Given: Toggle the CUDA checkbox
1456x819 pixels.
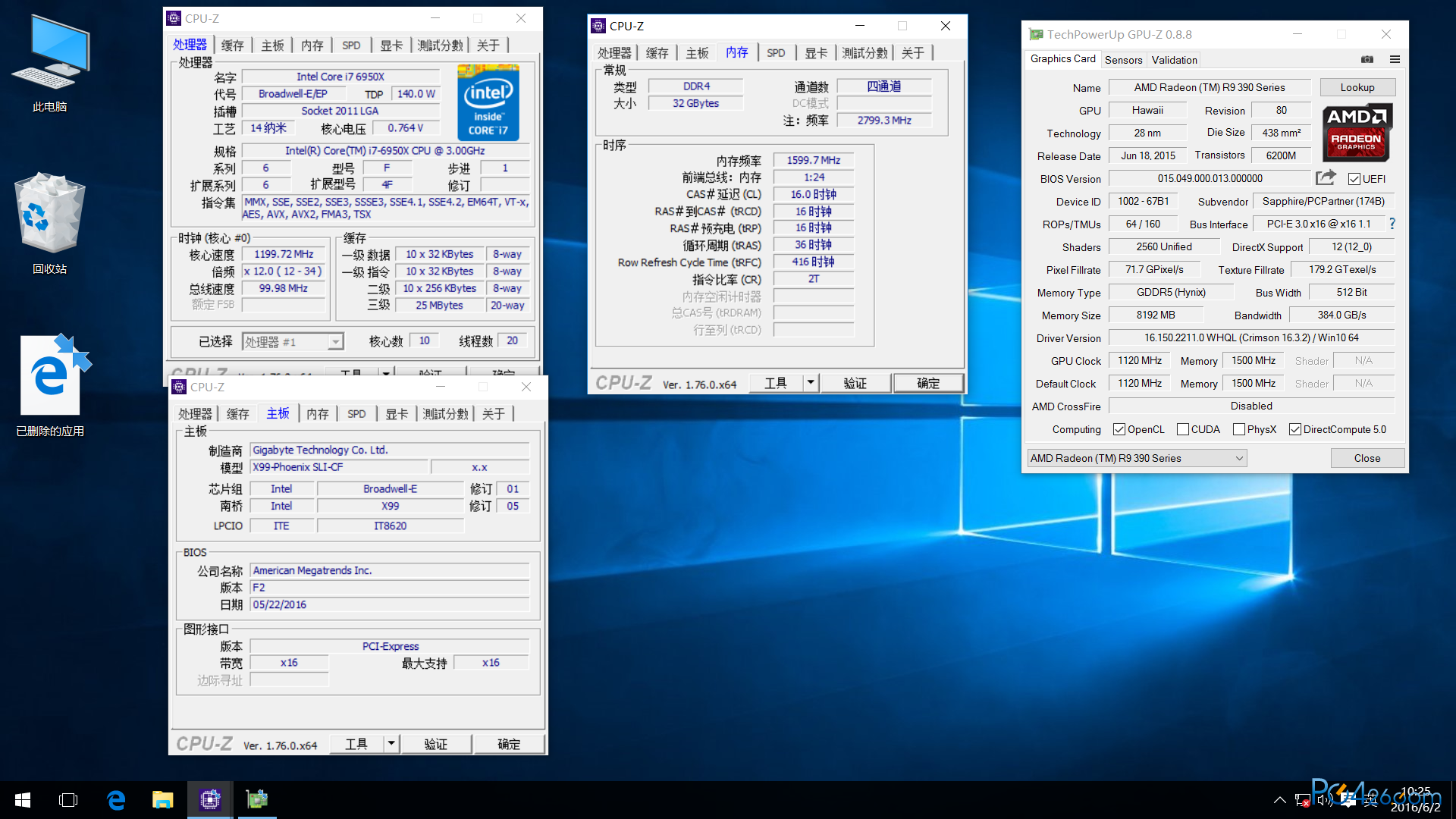Looking at the screenshot, I should click(1183, 429).
